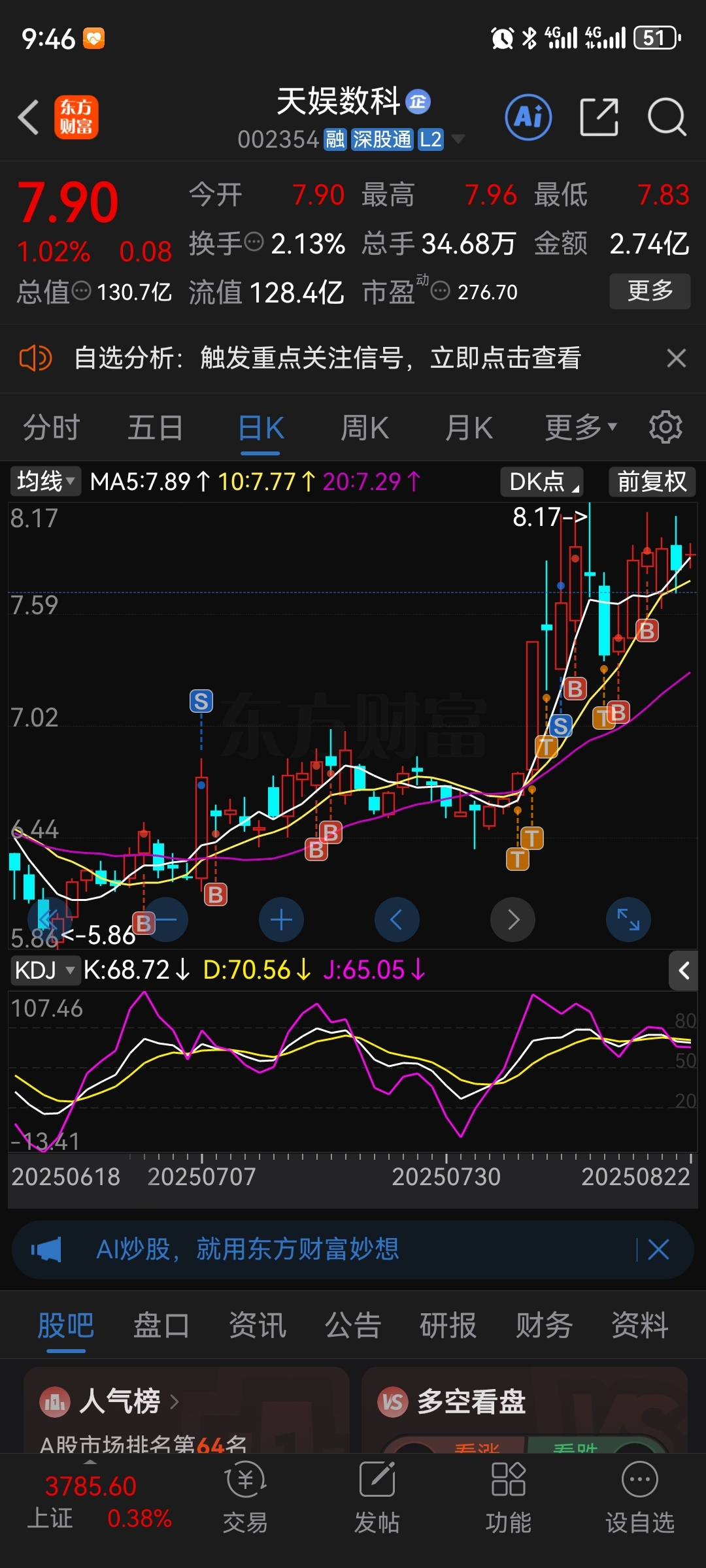Tap the 总值 info circle icon
The height and width of the screenshot is (1568, 706).
81,291
